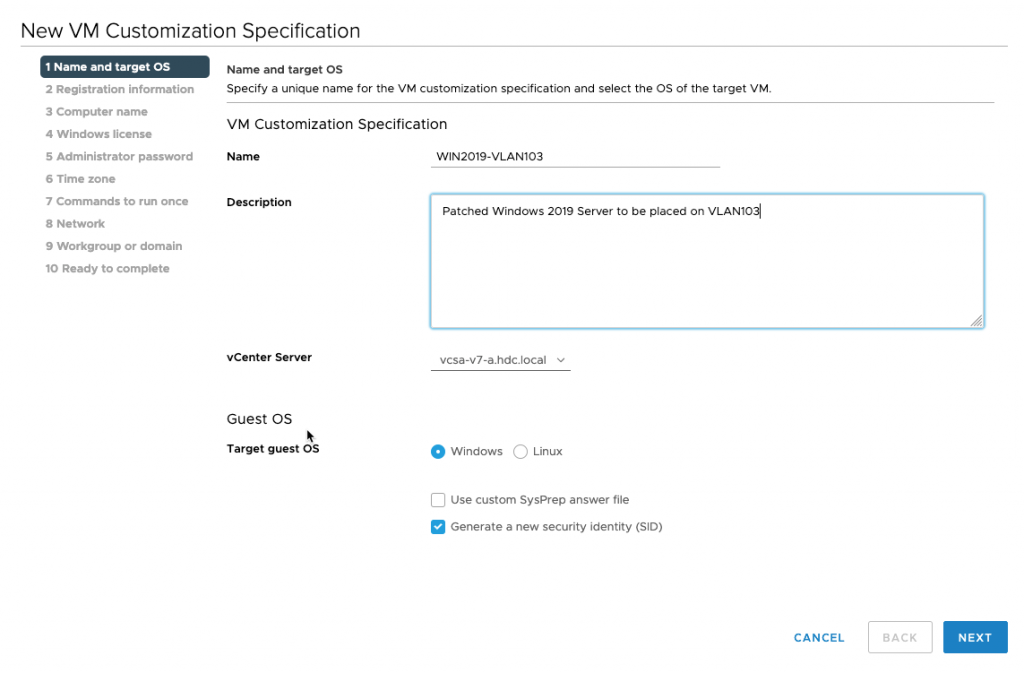Open the Ready to complete step
Viewport: 1024px width, 673px height.
107,268
